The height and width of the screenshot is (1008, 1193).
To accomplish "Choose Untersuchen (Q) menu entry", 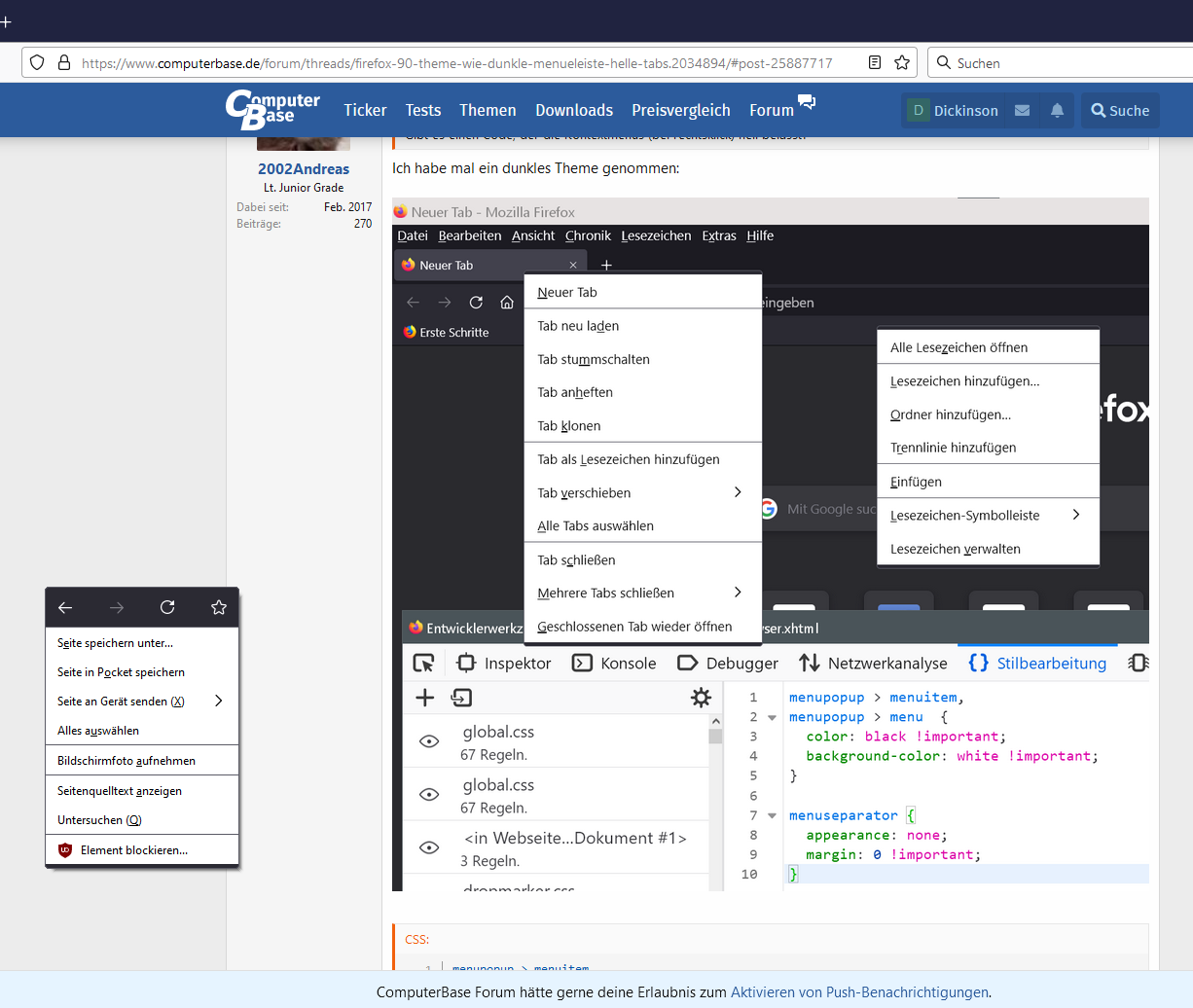I will [141, 820].
